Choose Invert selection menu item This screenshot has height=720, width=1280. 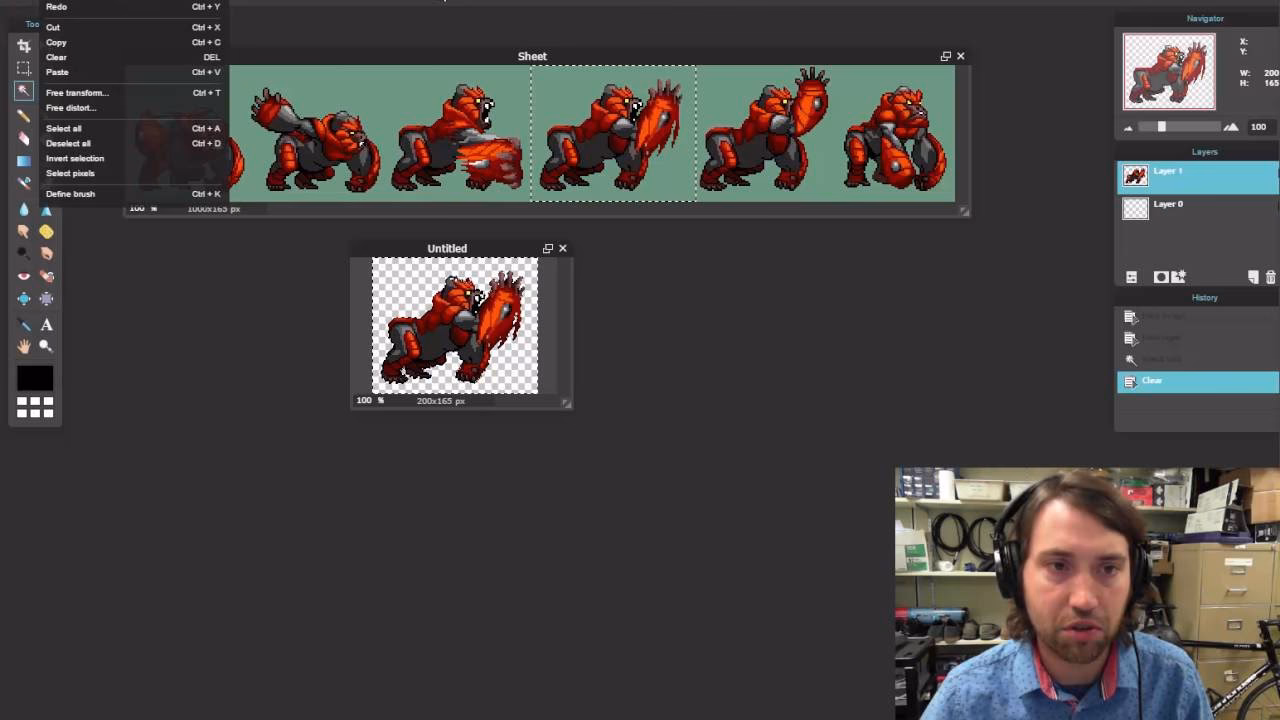(133, 159)
